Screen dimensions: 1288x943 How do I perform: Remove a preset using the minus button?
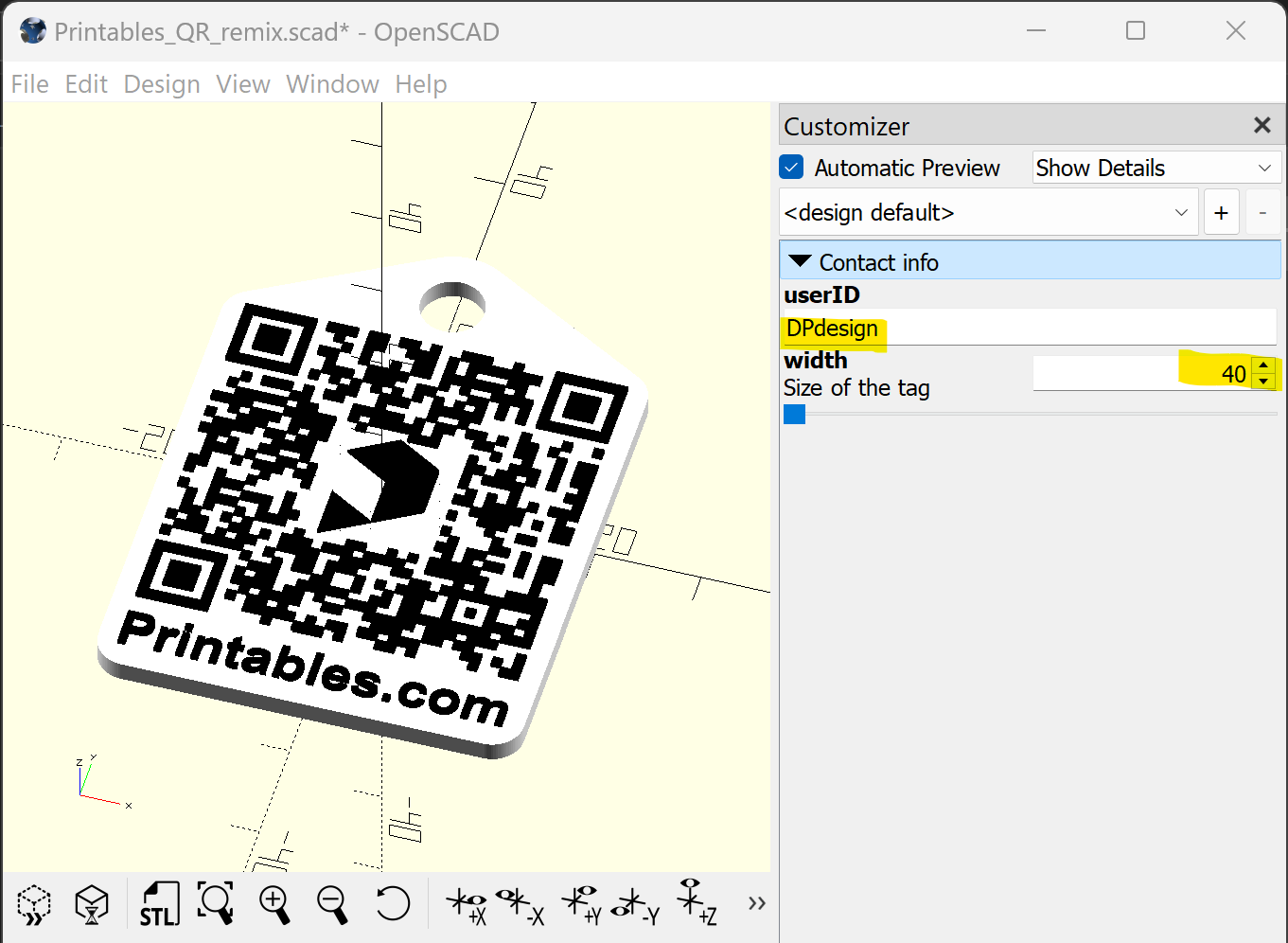1263,212
